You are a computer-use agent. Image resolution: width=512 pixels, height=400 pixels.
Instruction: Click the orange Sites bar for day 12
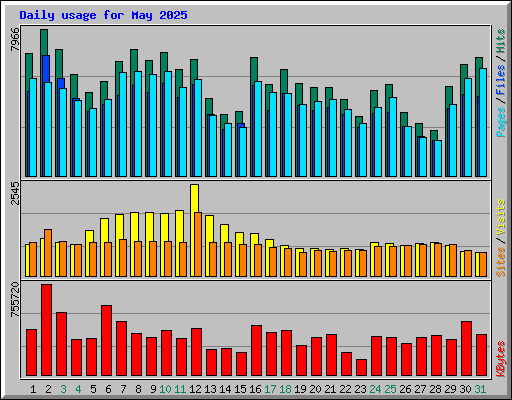[x=198, y=245]
